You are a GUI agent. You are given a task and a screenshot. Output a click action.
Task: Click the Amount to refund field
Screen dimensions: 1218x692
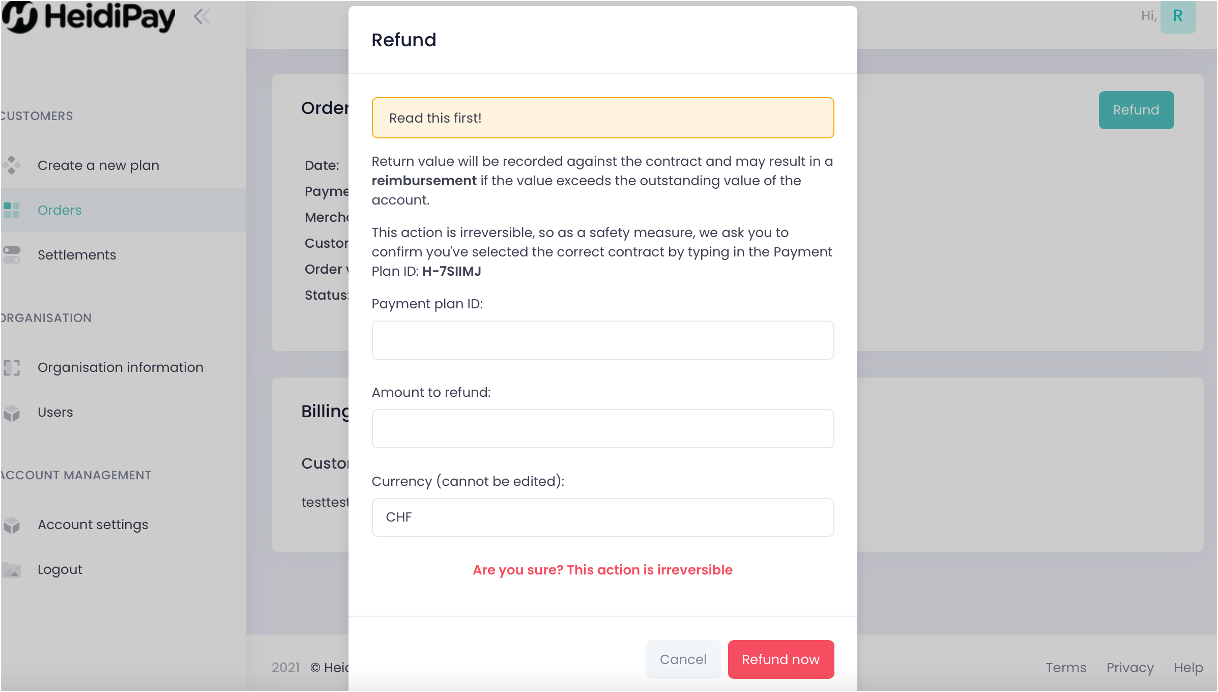(602, 428)
